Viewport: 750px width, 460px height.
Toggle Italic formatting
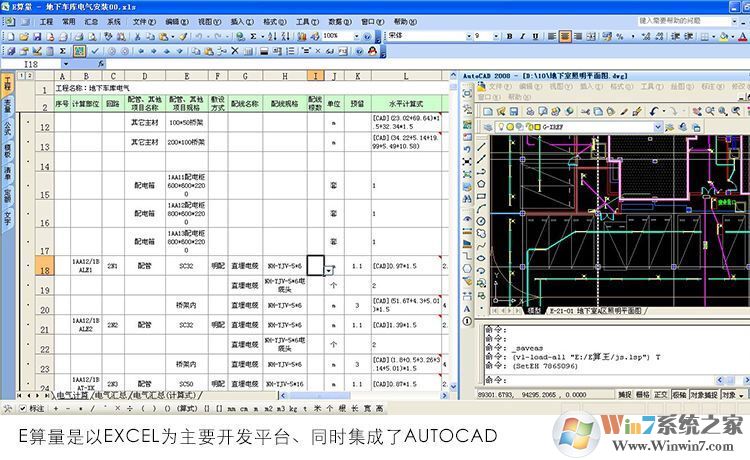(x=522, y=36)
